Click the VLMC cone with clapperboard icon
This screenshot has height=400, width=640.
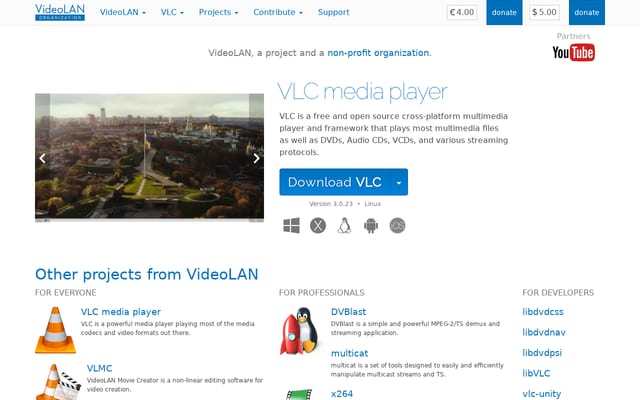[58, 382]
